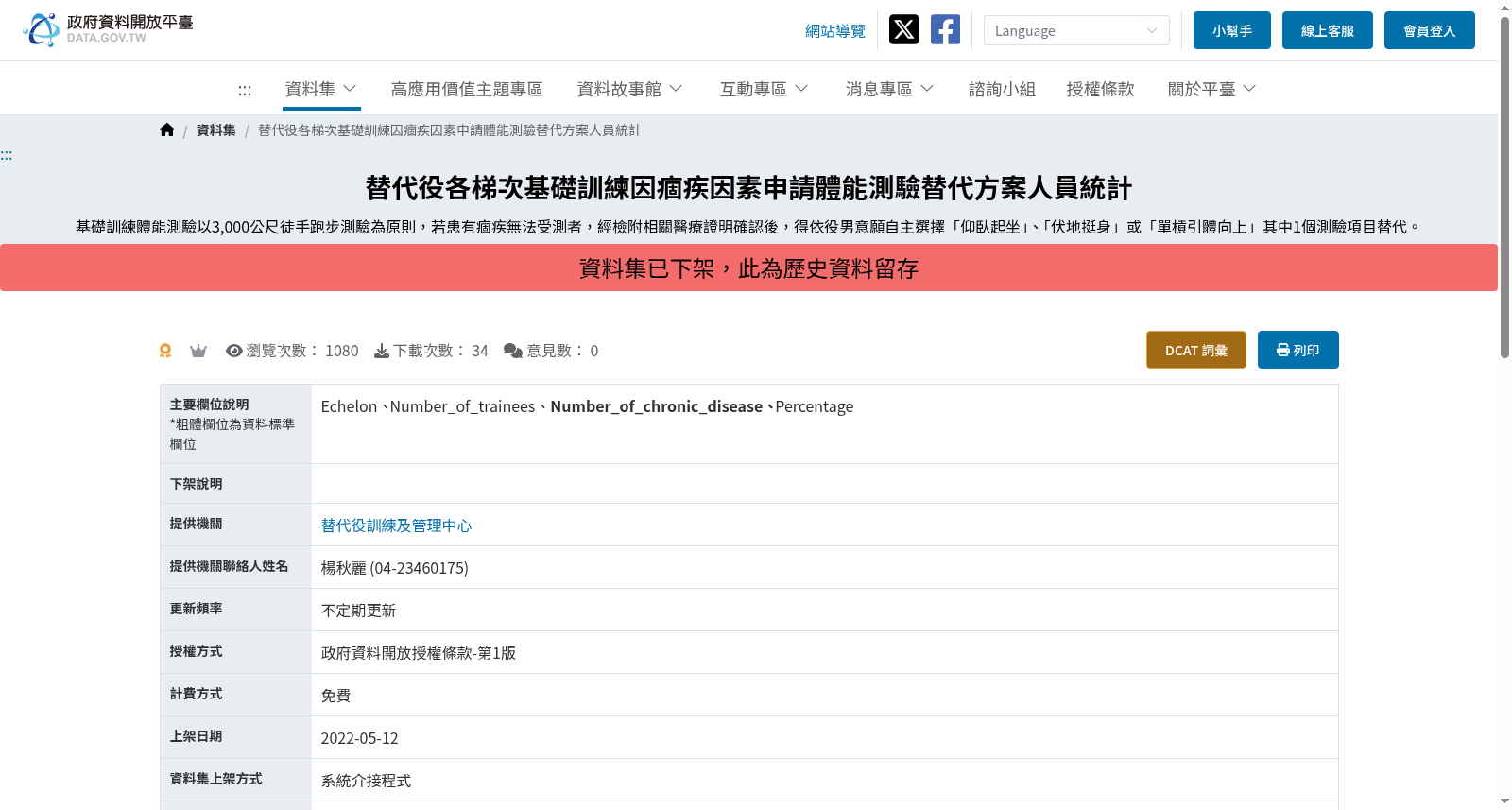
Task: Click the 系統介接程式 value
Action: [x=366, y=781]
